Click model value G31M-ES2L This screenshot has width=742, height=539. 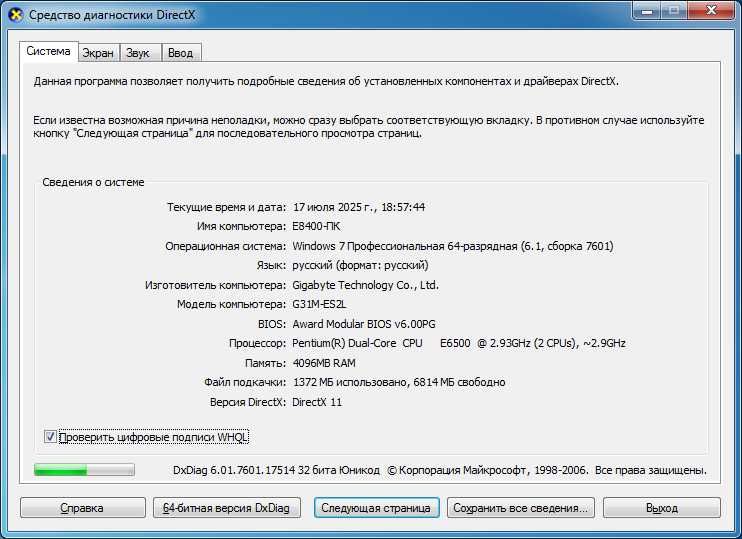click(x=319, y=304)
